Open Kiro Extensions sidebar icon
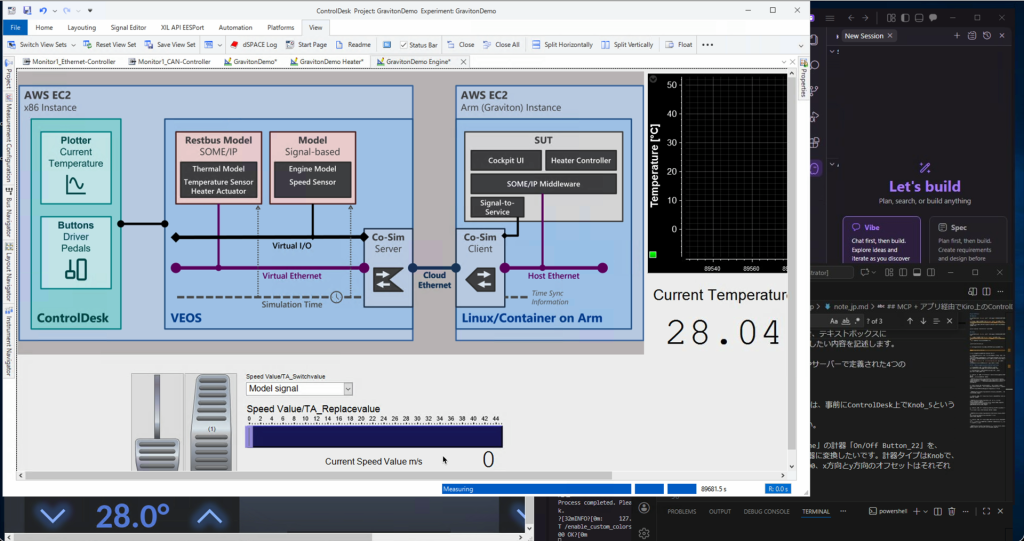Image resolution: width=1024 pixels, height=541 pixels. [815, 143]
